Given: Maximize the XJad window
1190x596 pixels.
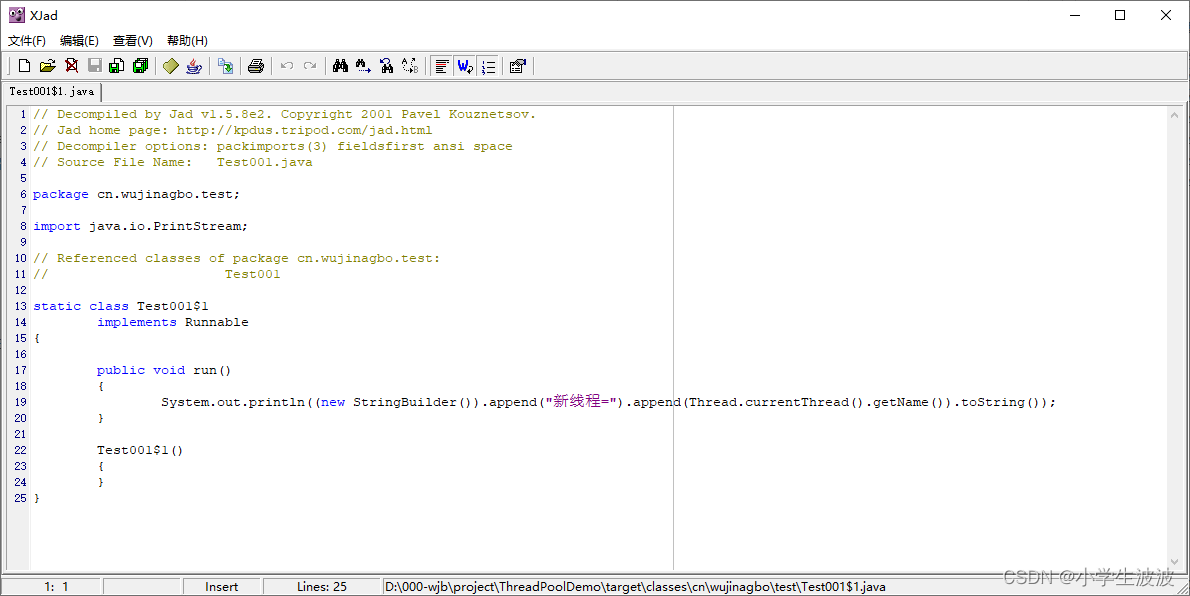Looking at the screenshot, I should pyautogui.click(x=1120, y=15).
